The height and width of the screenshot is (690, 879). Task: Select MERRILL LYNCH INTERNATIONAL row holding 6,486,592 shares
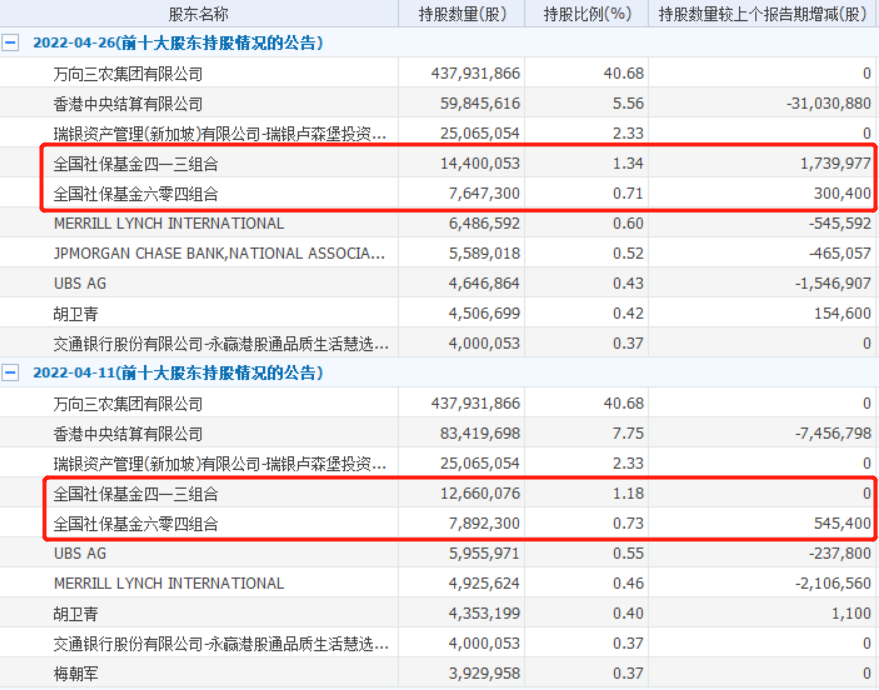pyautogui.click(x=440, y=224)
